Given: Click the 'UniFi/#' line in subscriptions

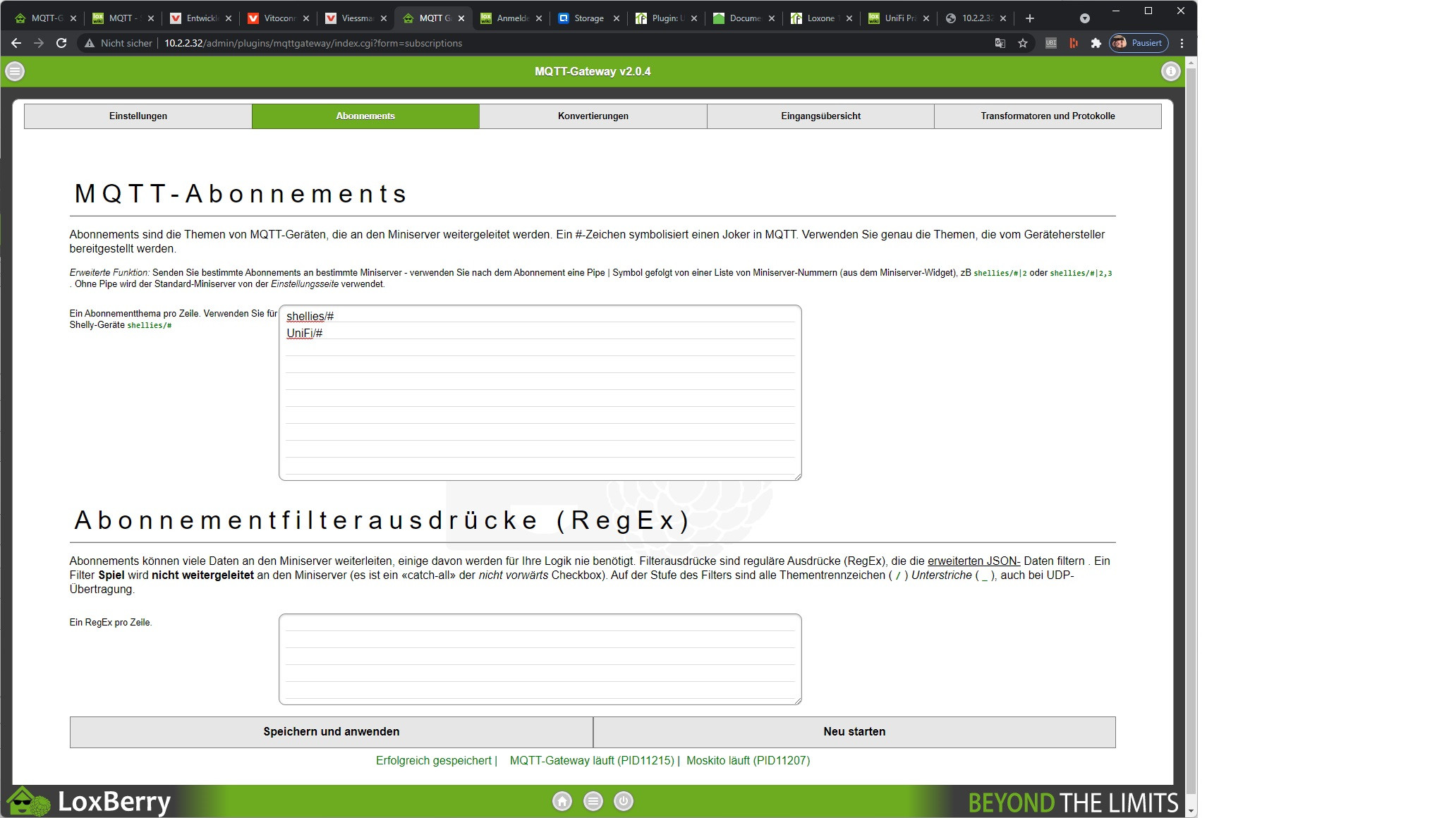Looking at the screenshot, I should tap(304, 334).
